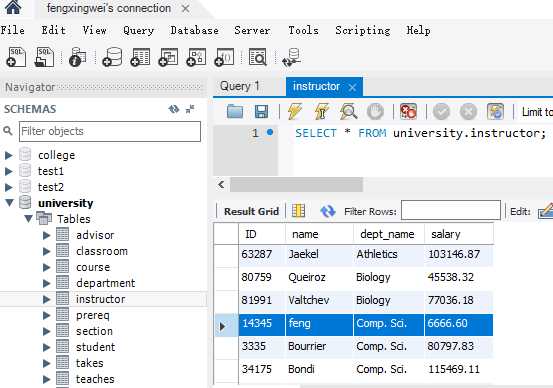Click the cell containing Jaekel

coord(319,254)
